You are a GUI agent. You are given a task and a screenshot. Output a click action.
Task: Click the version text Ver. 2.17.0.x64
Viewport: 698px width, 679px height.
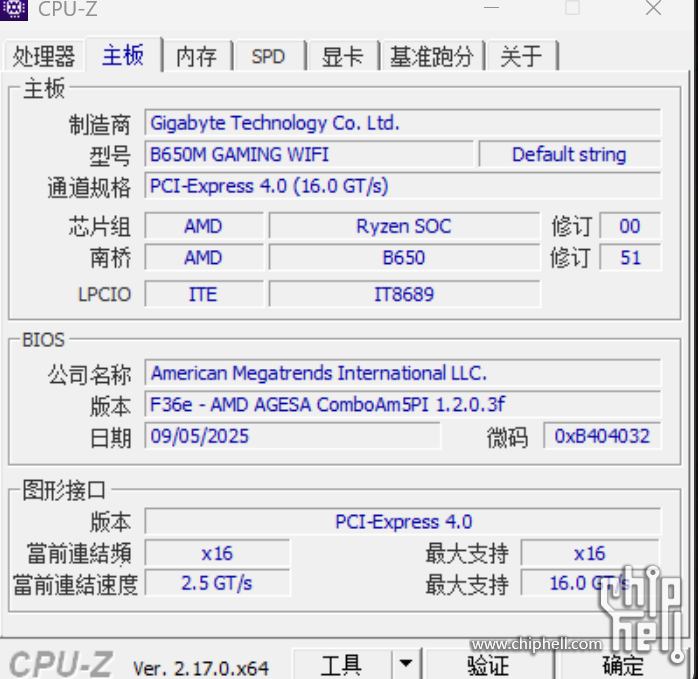click(201, 668)
